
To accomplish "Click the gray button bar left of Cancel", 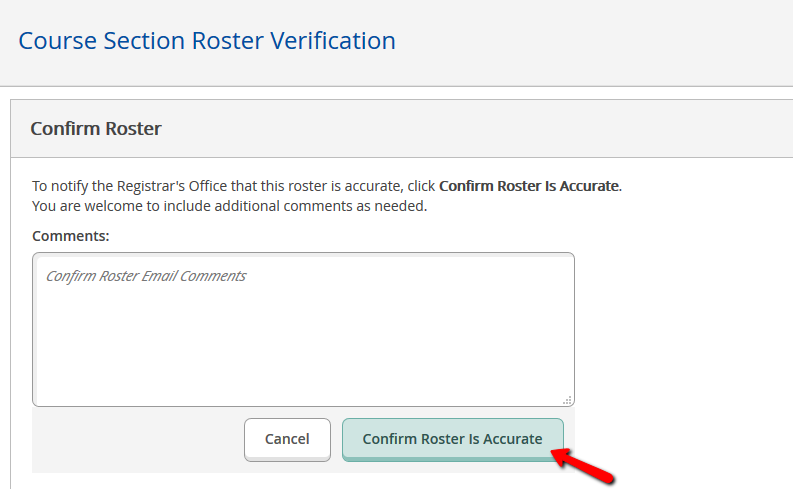I will [137, 440].
